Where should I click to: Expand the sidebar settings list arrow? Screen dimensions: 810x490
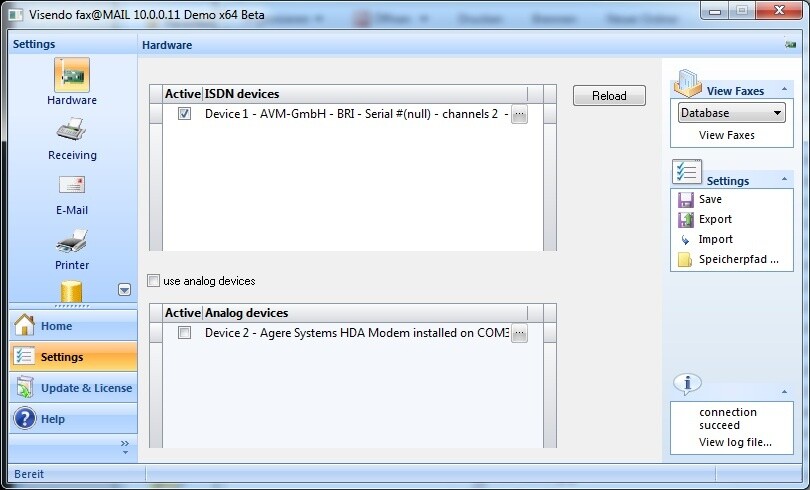(124, 290)
